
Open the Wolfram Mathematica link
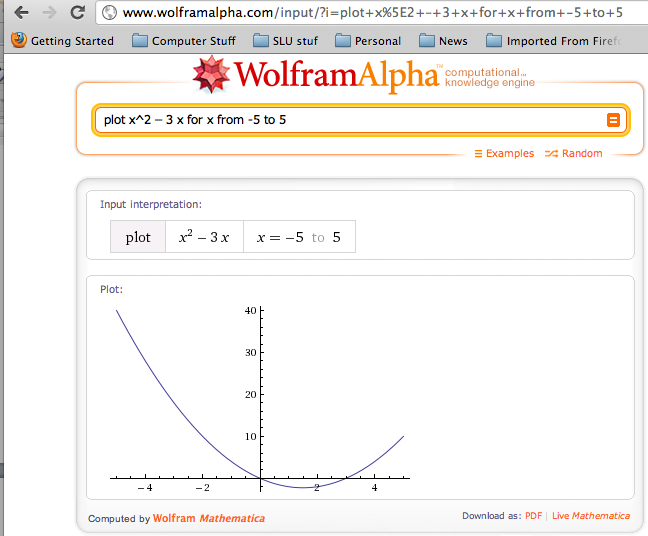point(208,519)
